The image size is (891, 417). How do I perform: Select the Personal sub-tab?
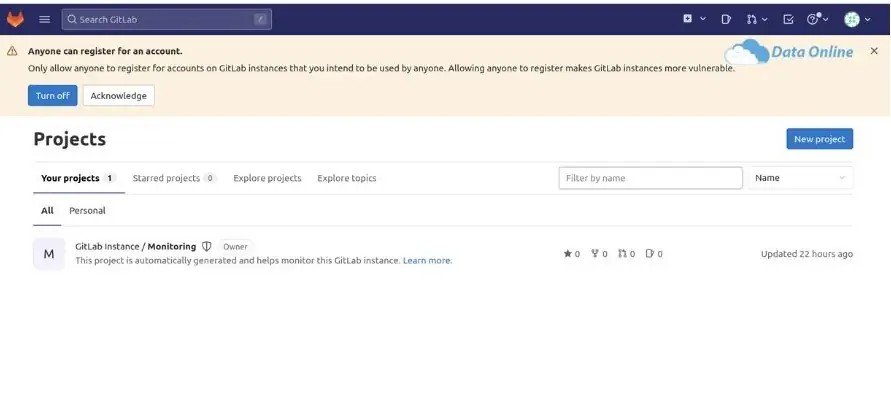[x=88, y=211]
